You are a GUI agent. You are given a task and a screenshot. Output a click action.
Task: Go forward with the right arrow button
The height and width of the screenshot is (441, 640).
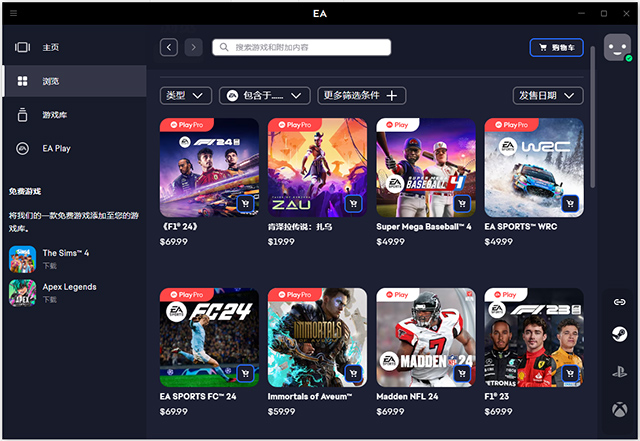click(x=193, y=47)
